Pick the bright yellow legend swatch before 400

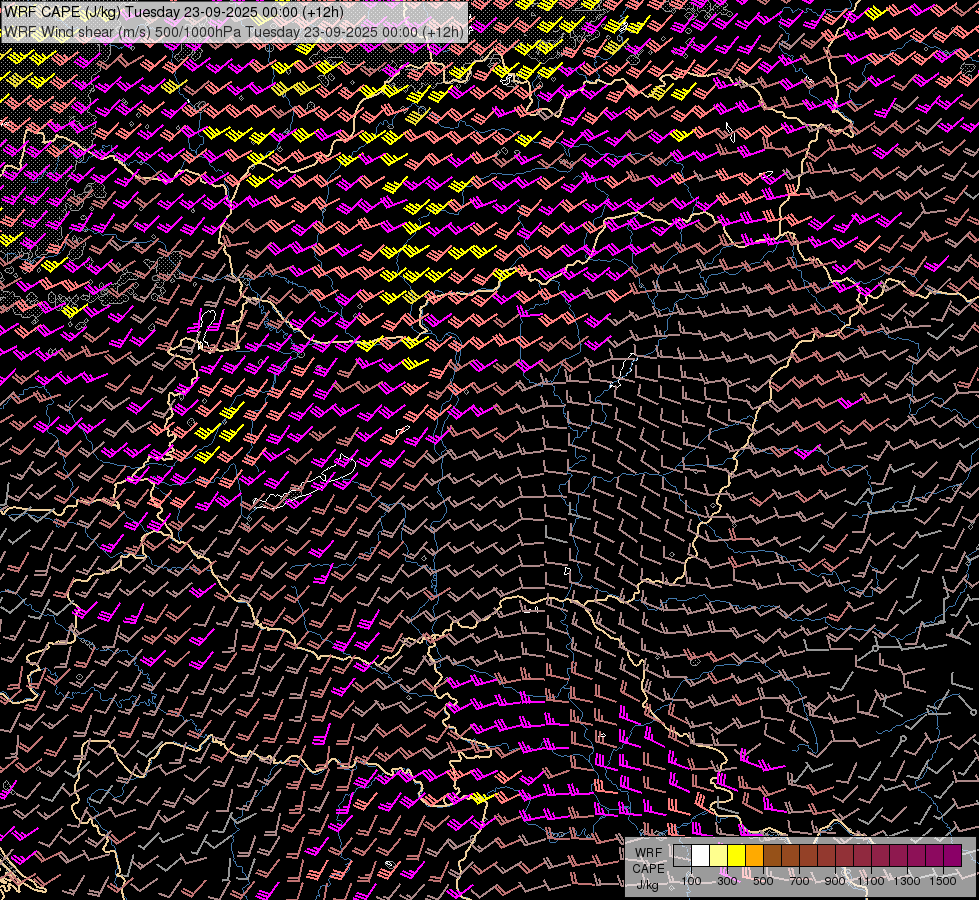point(737,856)
